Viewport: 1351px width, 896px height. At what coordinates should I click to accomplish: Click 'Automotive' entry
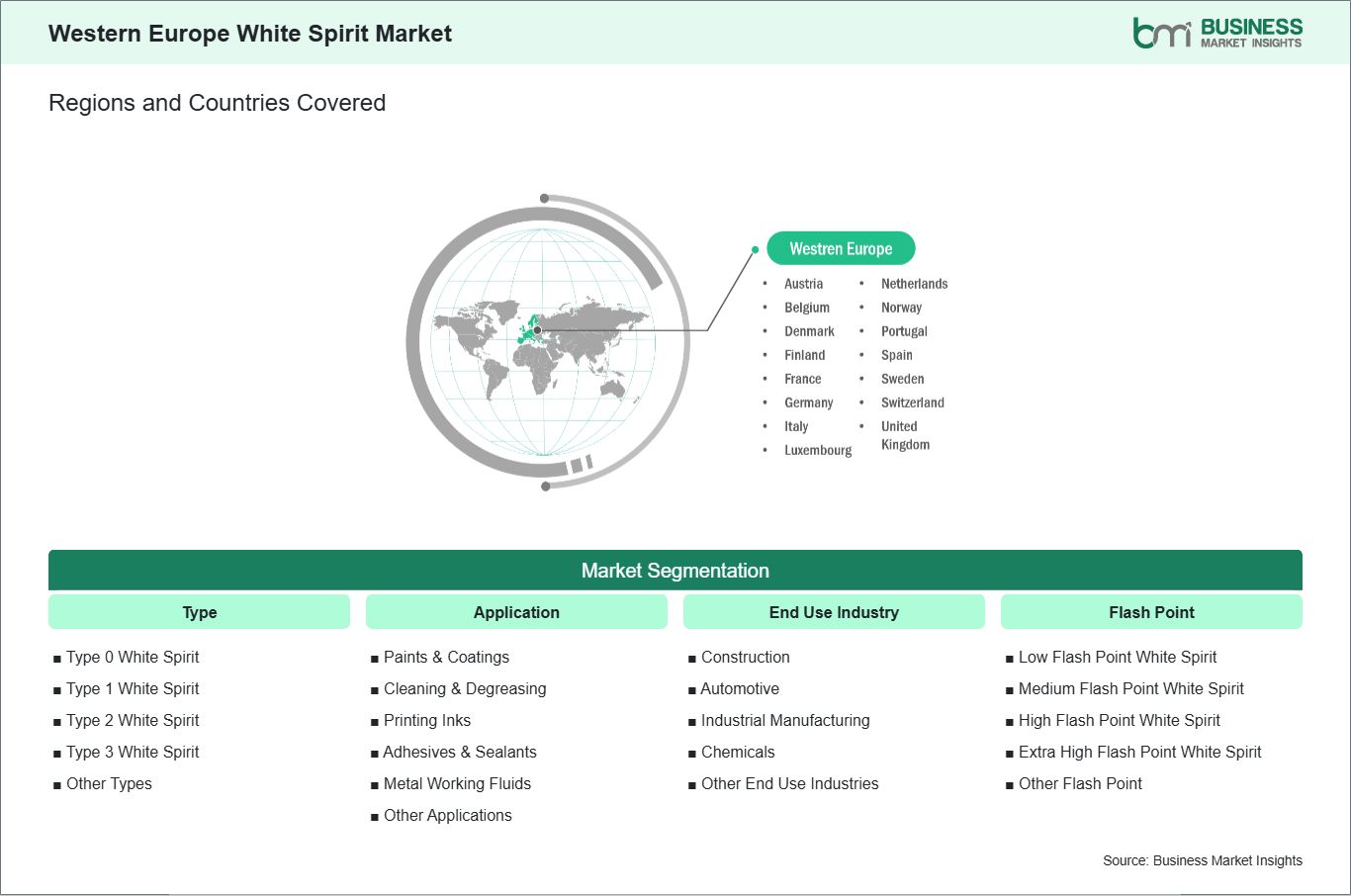coord(740,688)
